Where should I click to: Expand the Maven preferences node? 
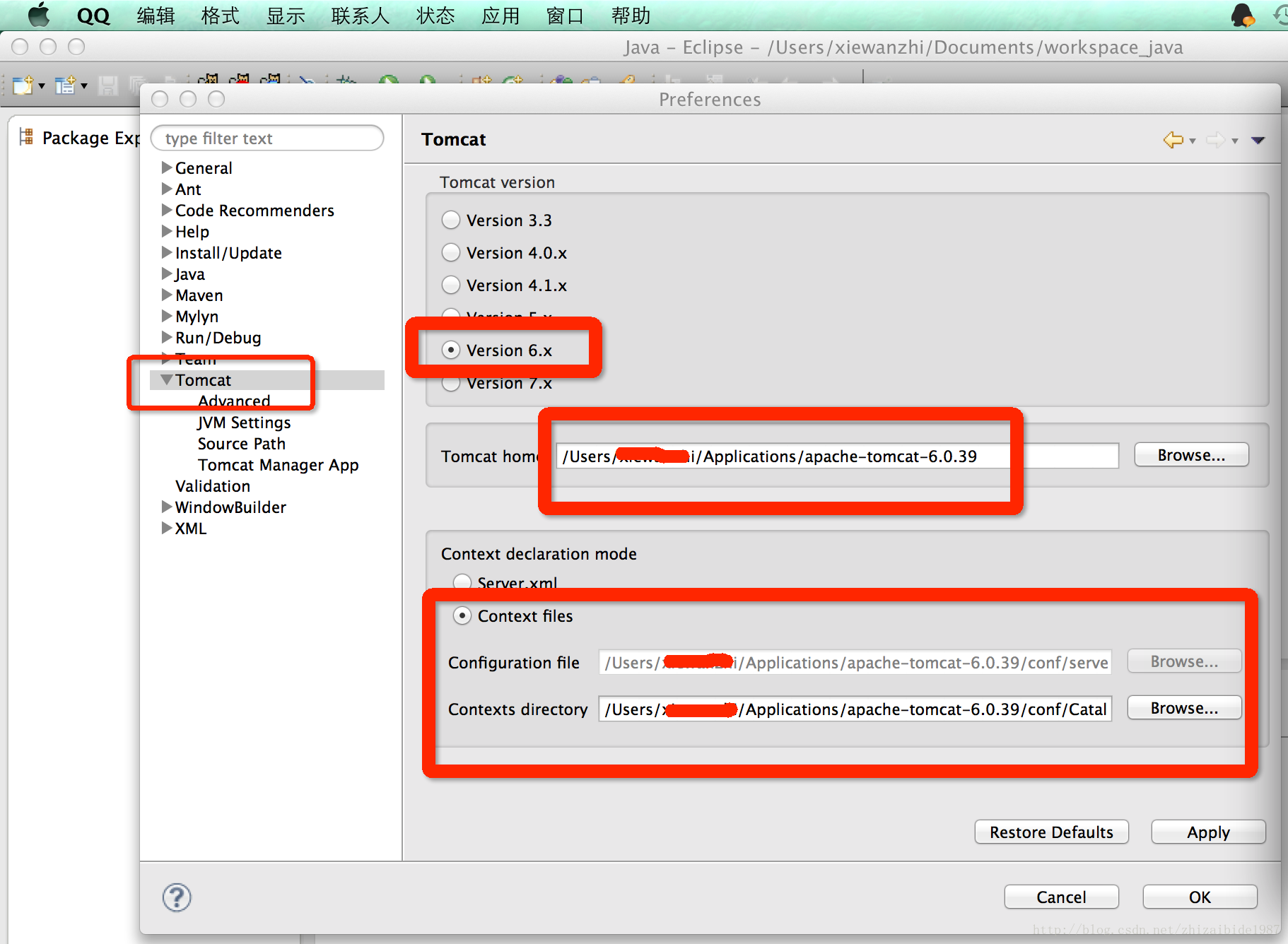click(x=167, y=295)
